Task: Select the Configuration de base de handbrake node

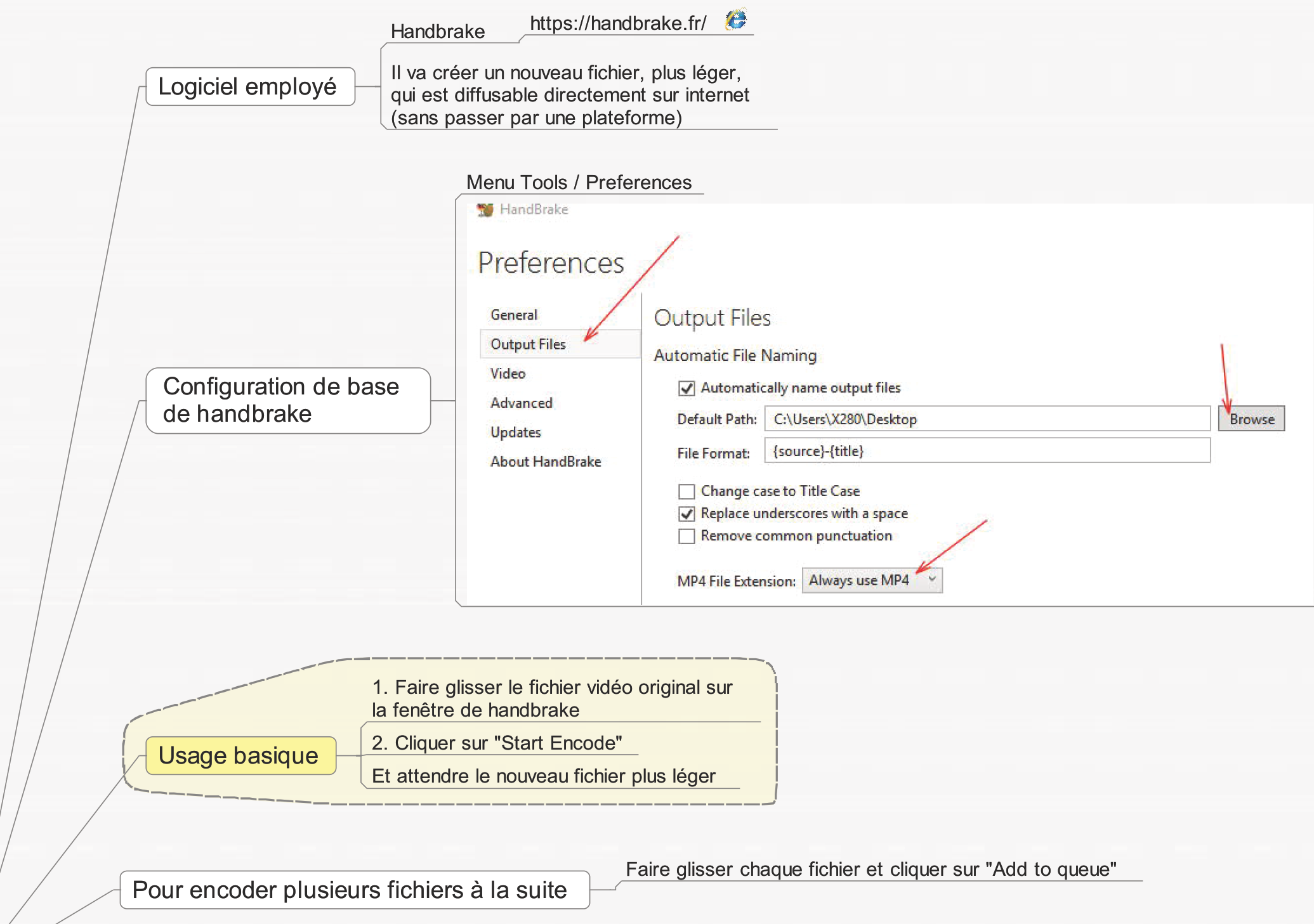Action: coord(288,401)
